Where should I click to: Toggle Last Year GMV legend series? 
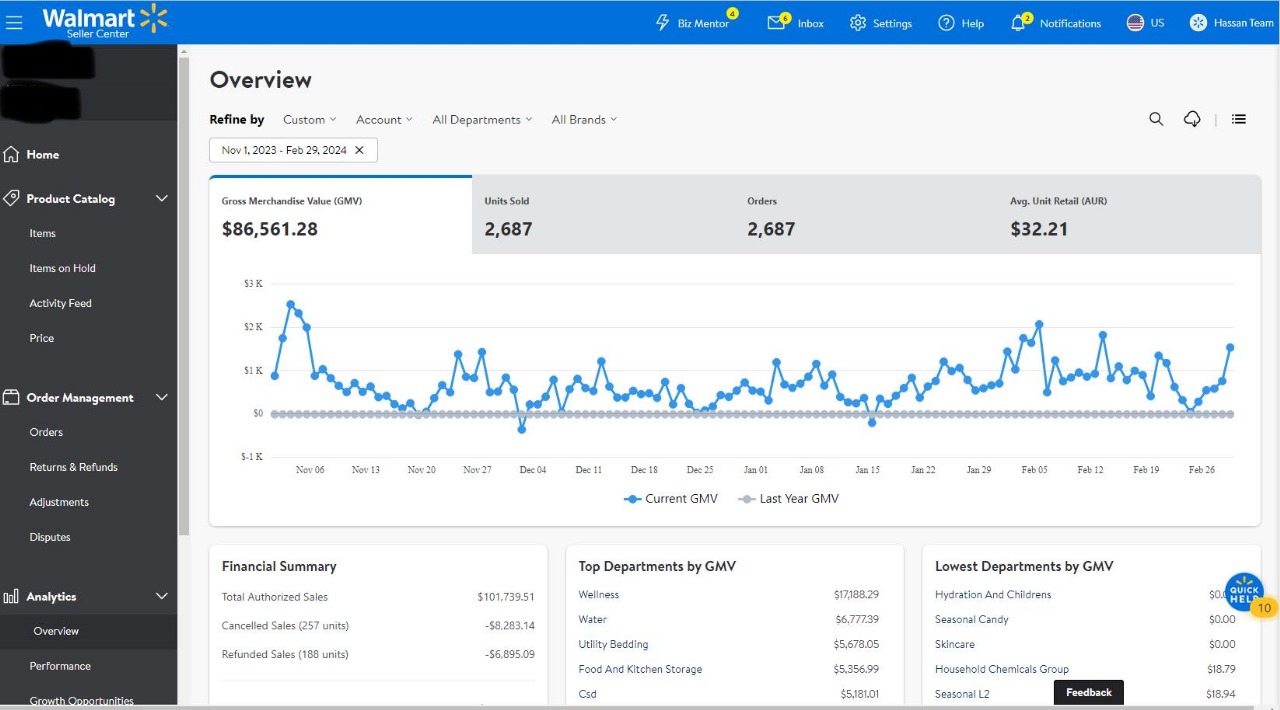coord(788,498)
